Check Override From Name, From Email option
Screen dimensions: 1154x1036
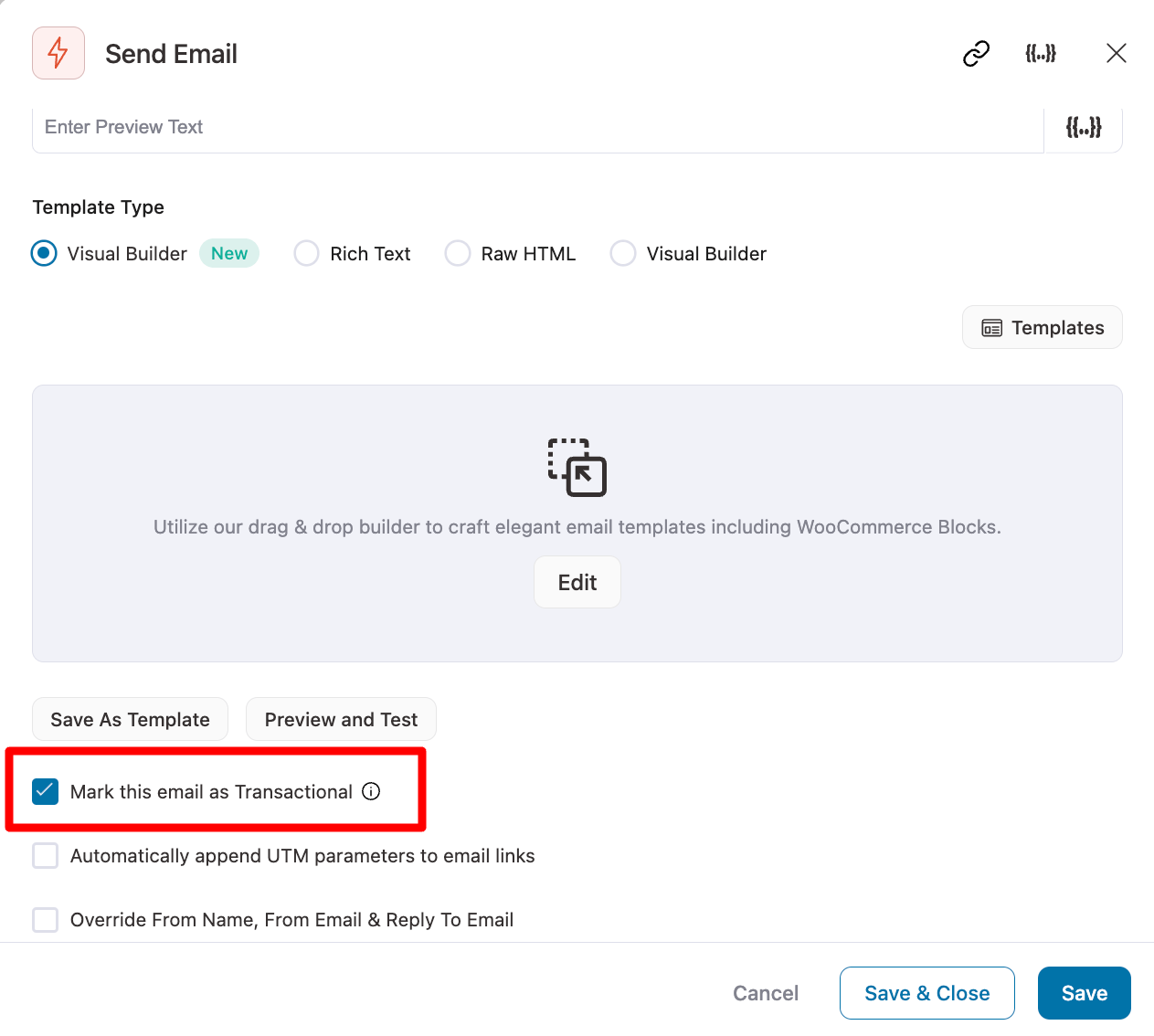(x=45, y=919)
